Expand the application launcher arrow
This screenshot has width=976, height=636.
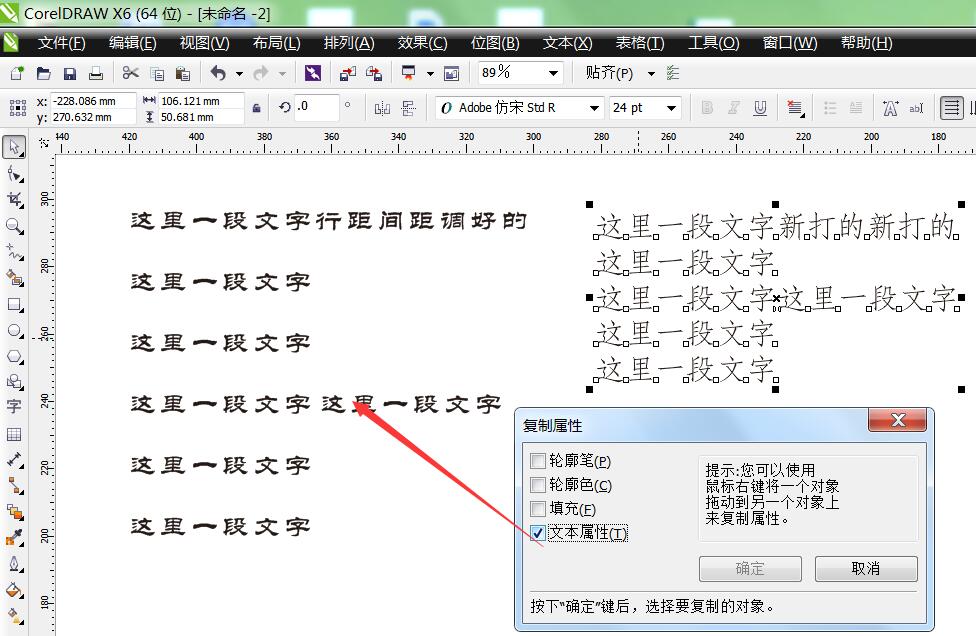tap(430, 73)
